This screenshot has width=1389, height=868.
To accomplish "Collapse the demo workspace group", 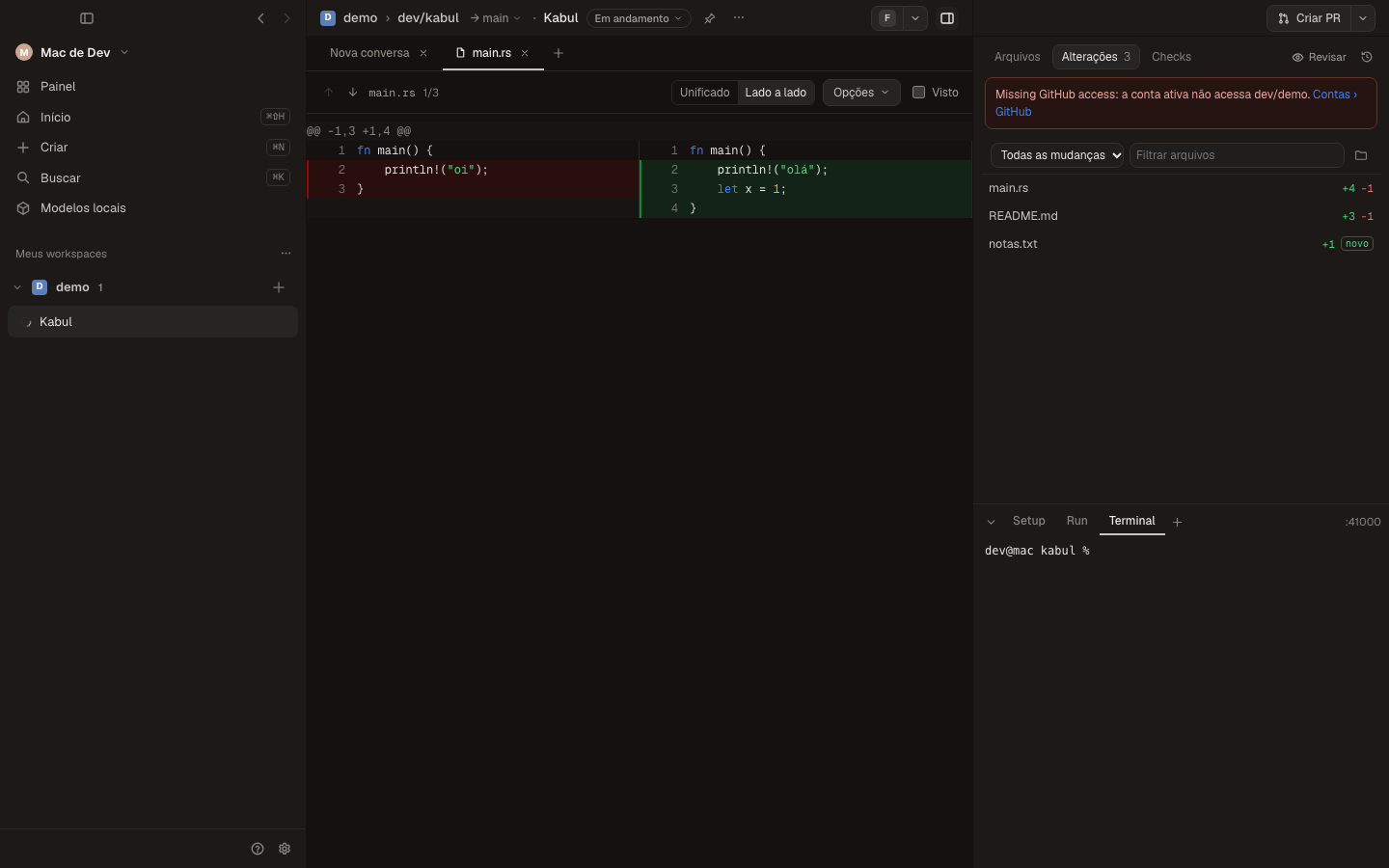I will 17,287.
